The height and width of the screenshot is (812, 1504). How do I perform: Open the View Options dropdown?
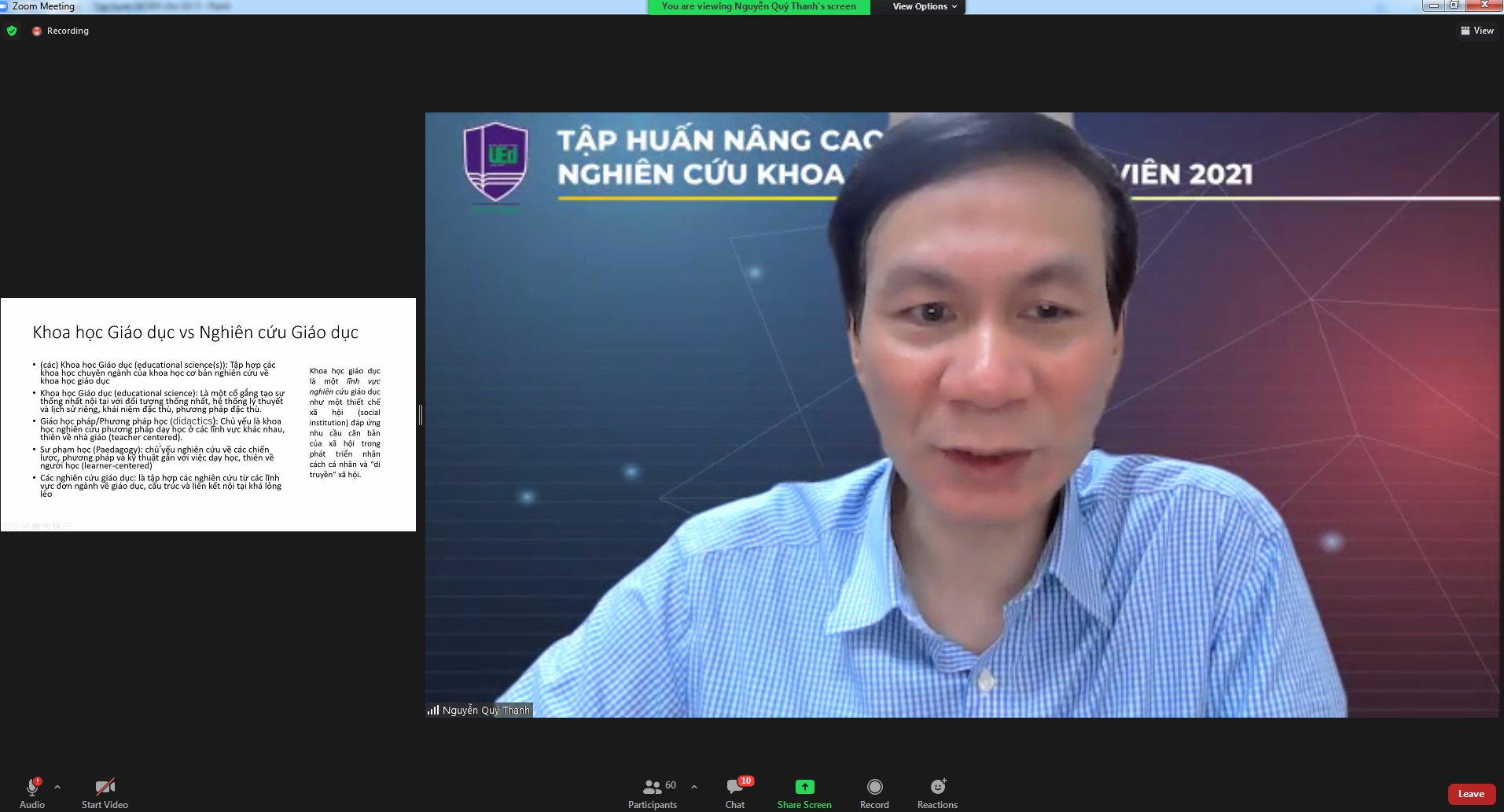925,6
